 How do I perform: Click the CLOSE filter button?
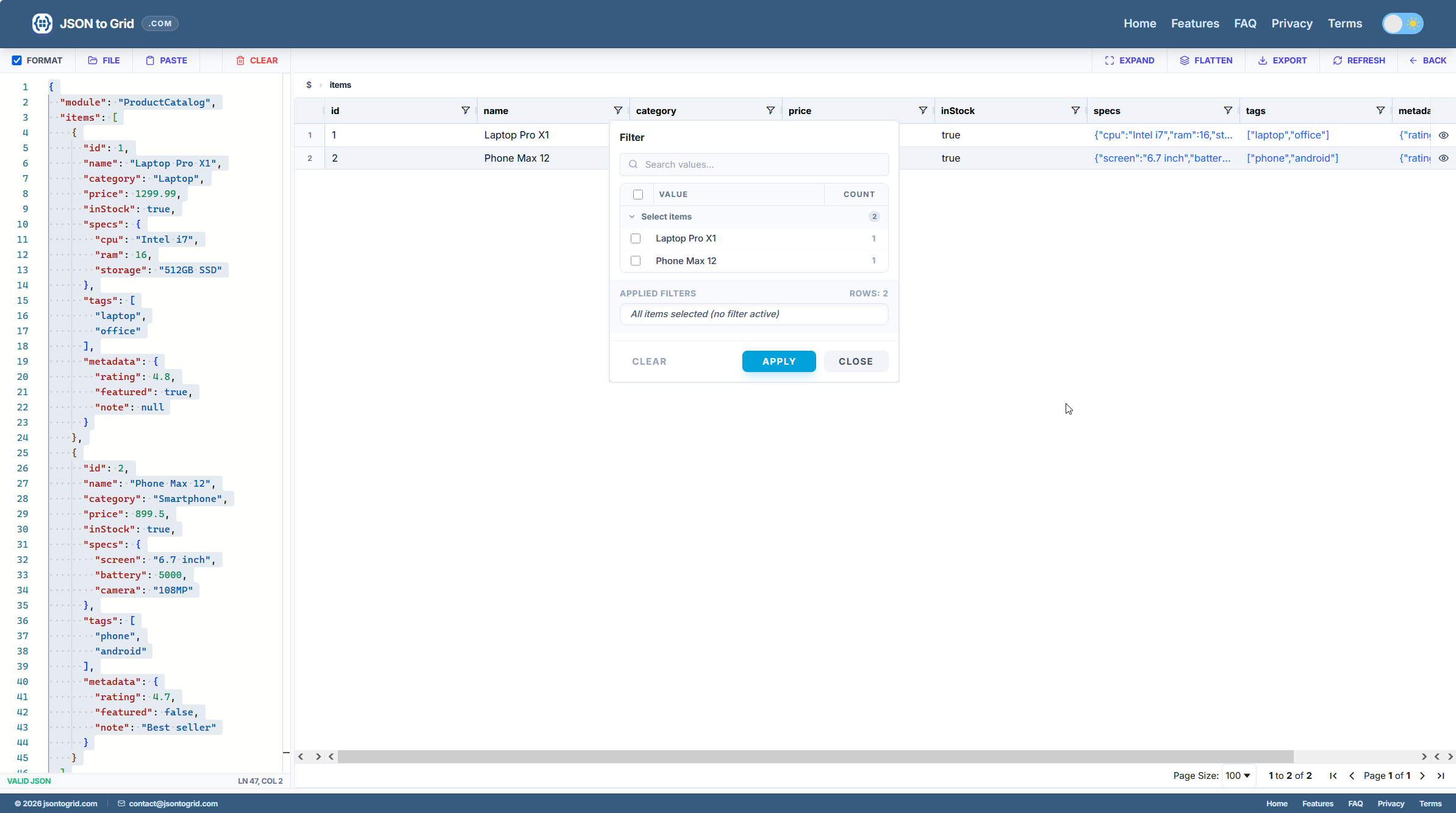(x=856, y=361)
